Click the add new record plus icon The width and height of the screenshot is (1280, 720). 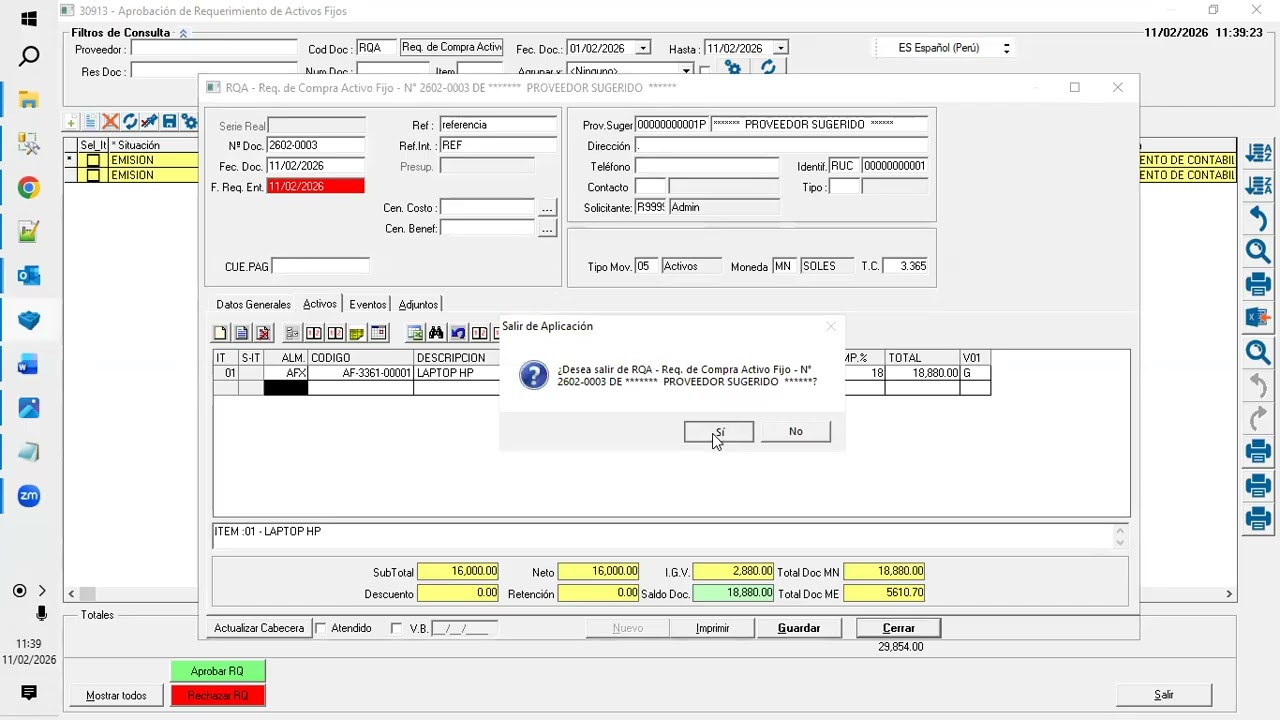tap(72, 122)
